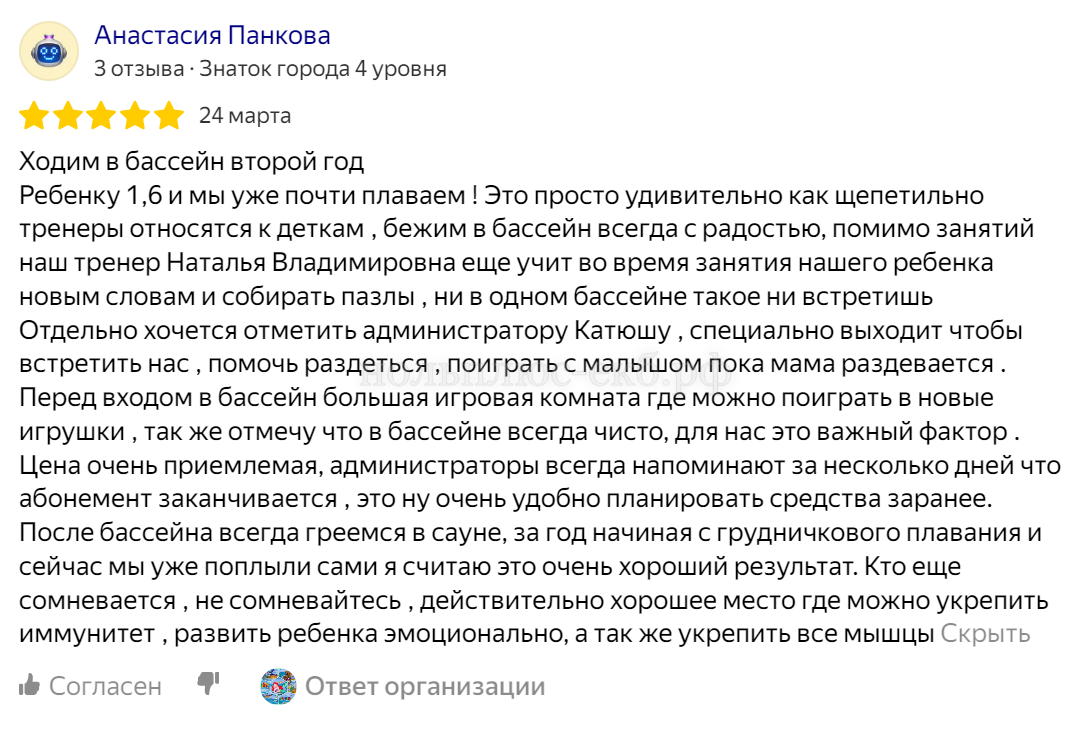1091x740 pixels.
Task: Collapse the review with Скрыть
Action: pos(985,633)
